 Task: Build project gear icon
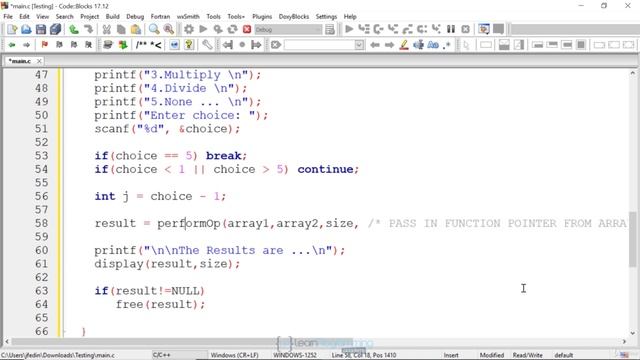[x=189, y=29]
